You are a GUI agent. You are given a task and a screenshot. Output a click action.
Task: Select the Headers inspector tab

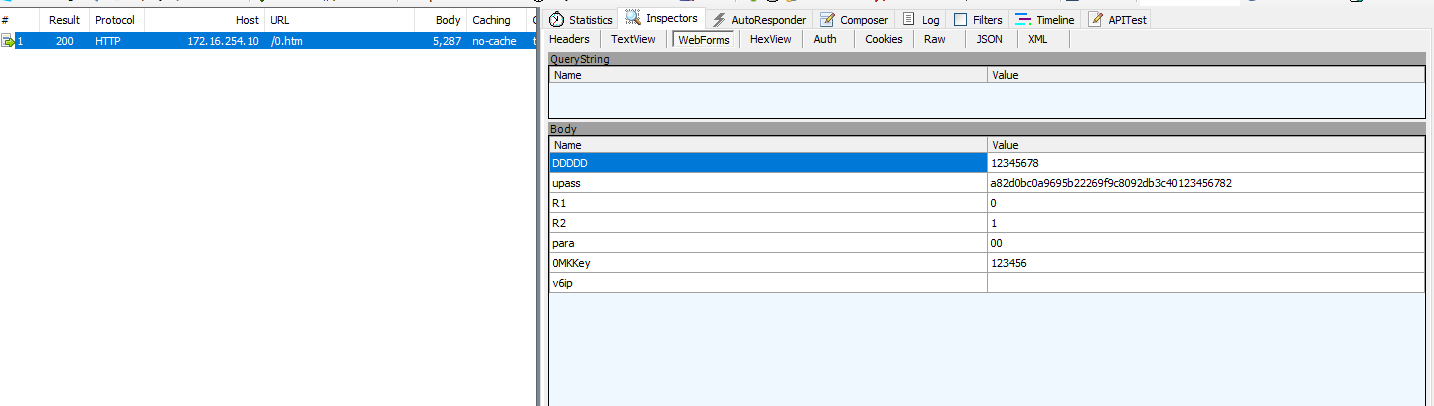(570, 39)
